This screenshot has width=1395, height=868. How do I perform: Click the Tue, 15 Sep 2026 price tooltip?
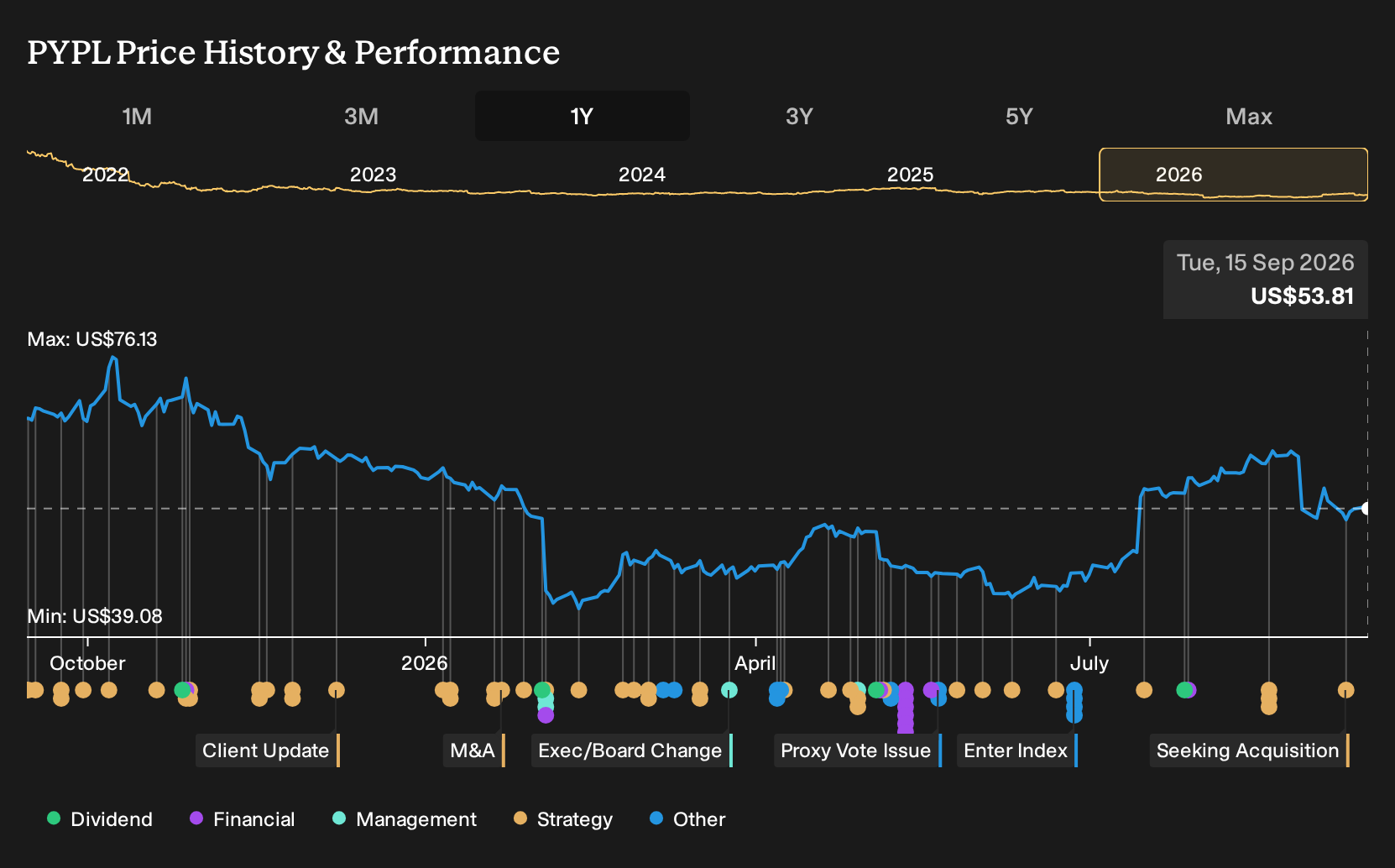point(1266,280)
